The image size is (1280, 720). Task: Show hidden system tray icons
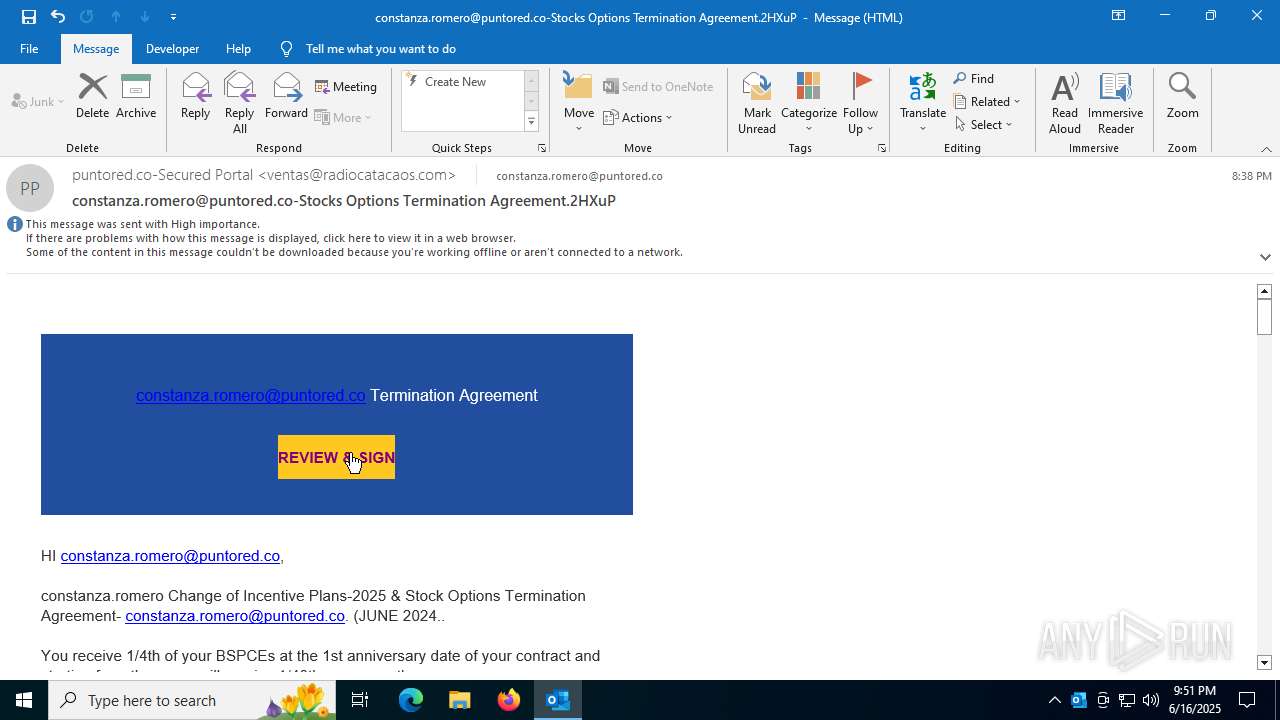coord(1054,700)
